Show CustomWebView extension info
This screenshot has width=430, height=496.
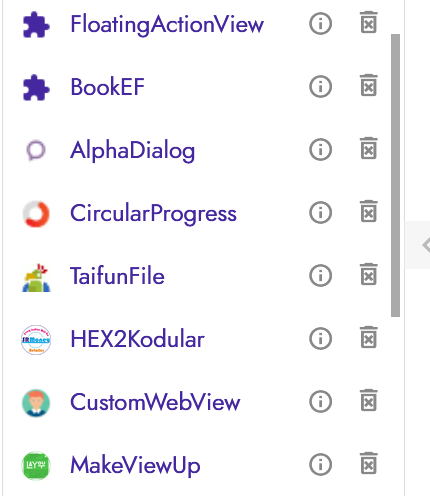[x=320, y=401]
